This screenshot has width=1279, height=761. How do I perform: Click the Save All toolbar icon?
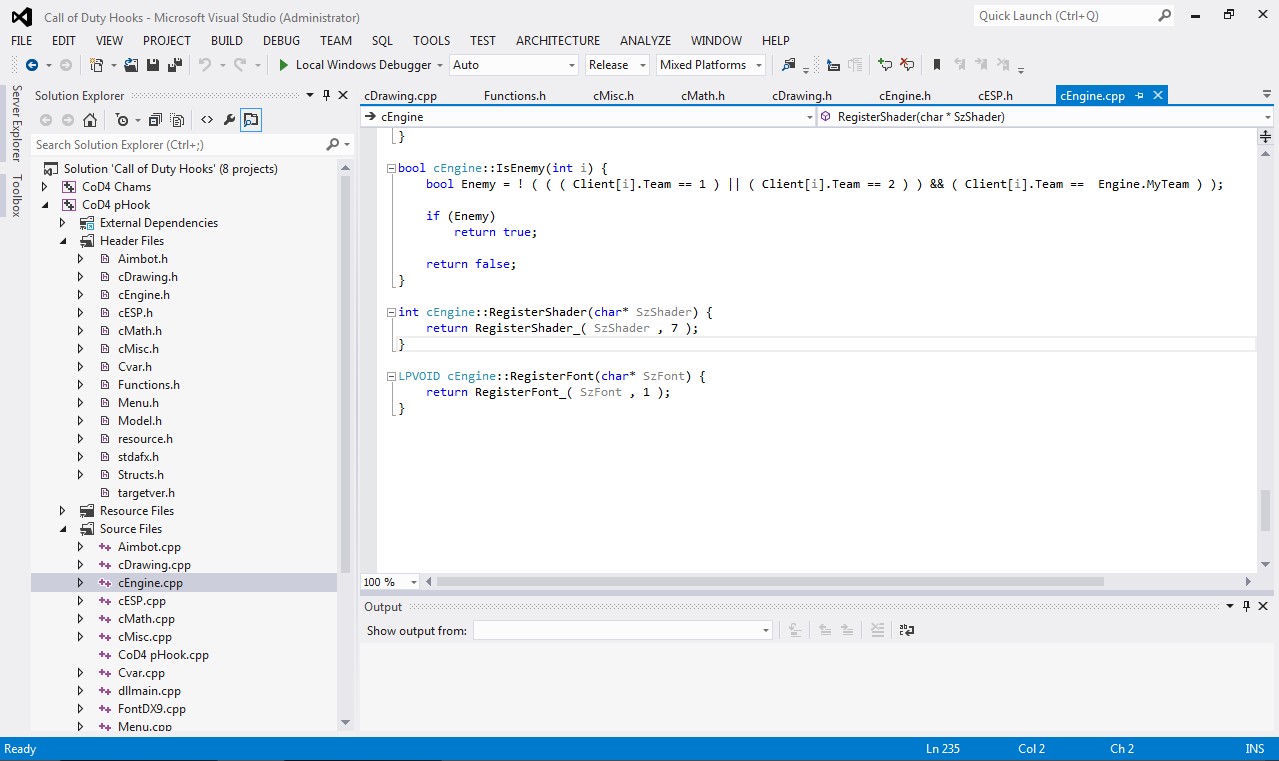(x=174, y=65)
